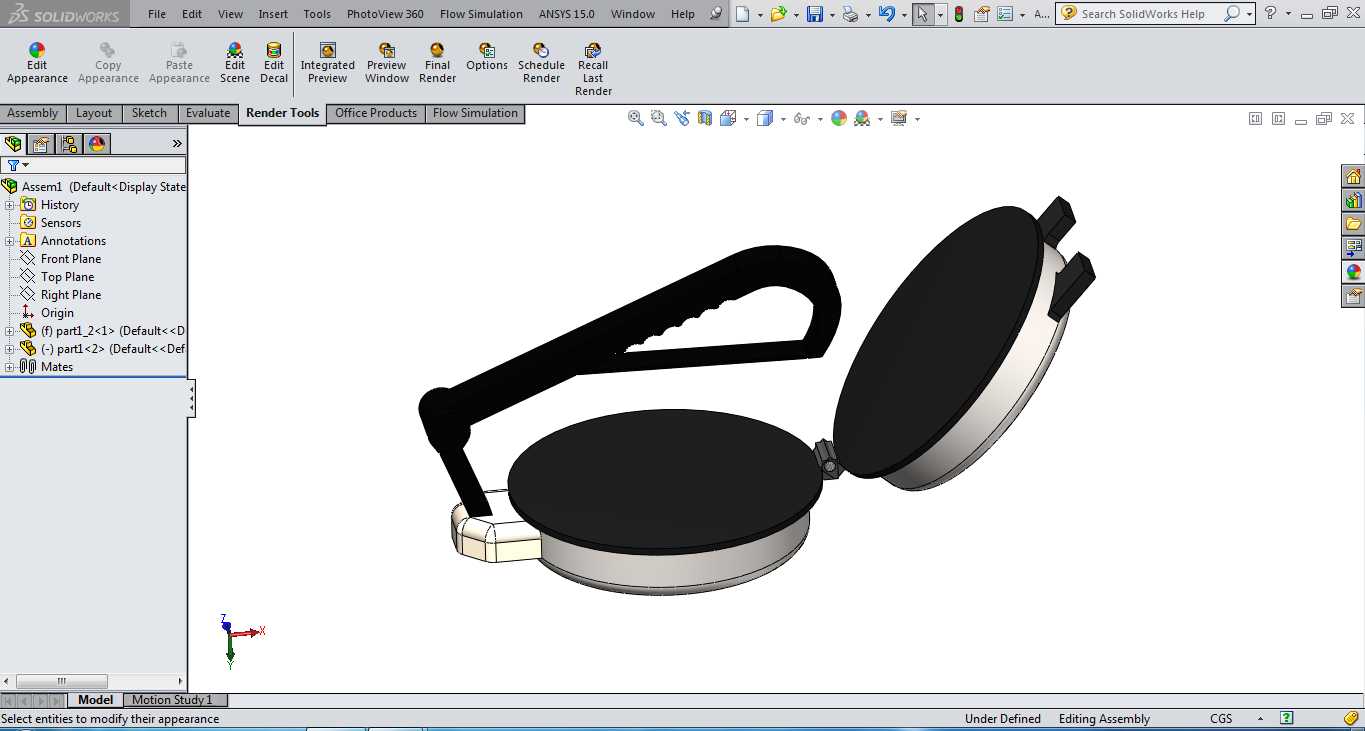The image size is (1365, 731).
Task: Open the render Options dialog
Action: tap(487, 57)
